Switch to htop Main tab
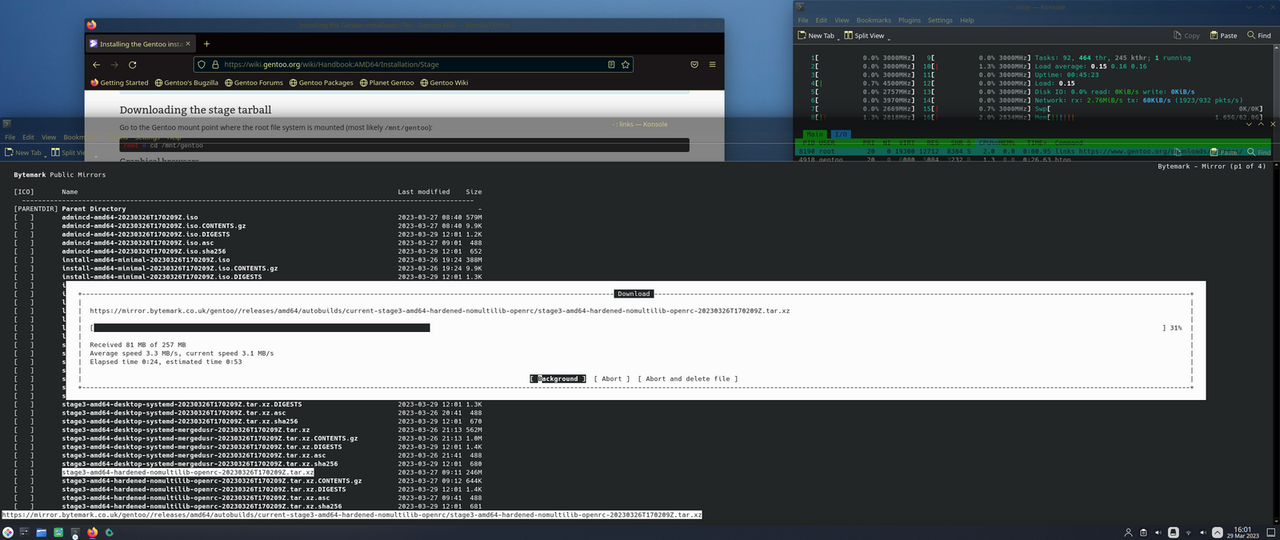 [x=814, y=133]
